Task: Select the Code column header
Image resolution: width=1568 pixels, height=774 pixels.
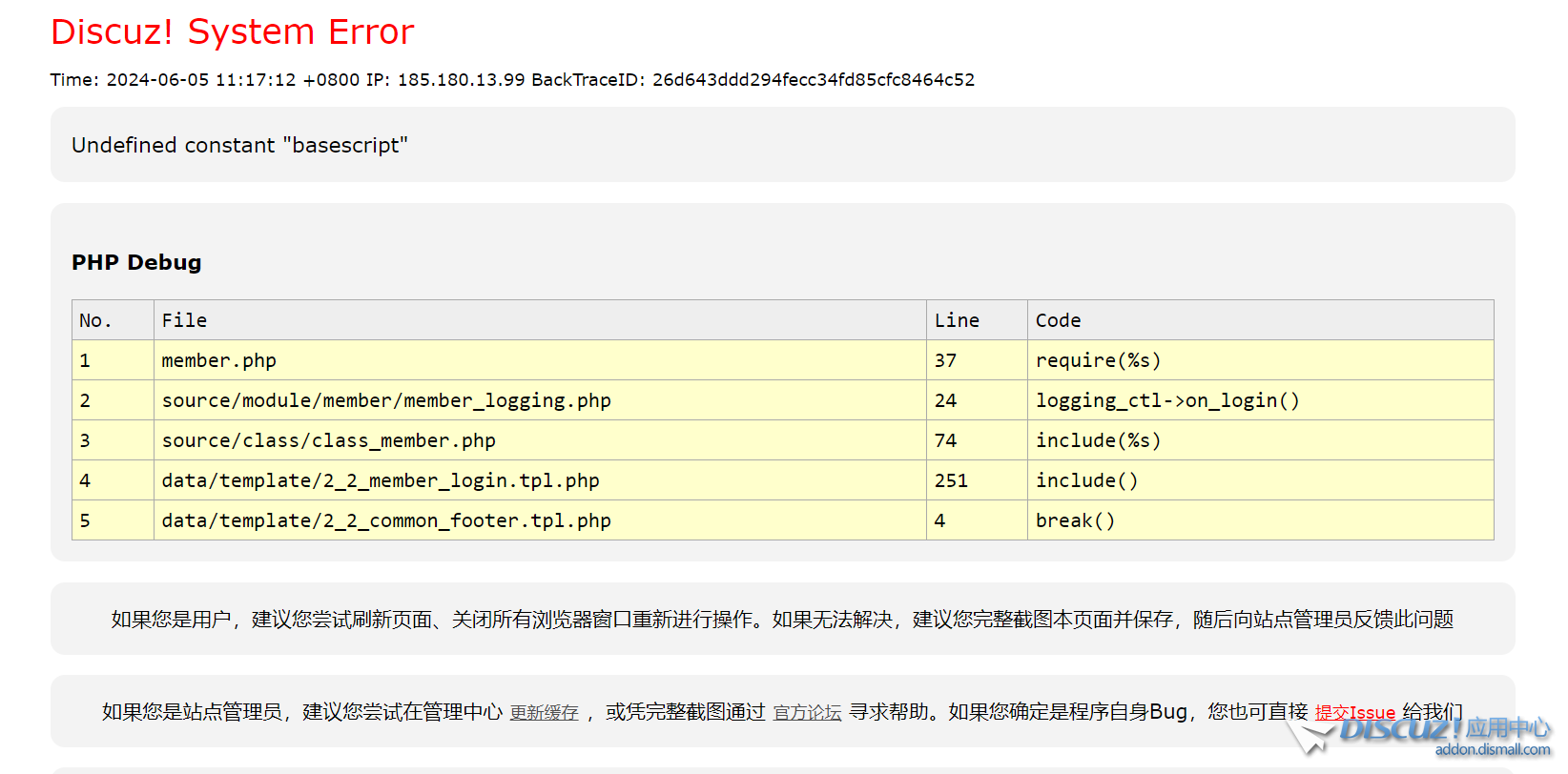Action: pyautogui.click(x=1261, y=320)
